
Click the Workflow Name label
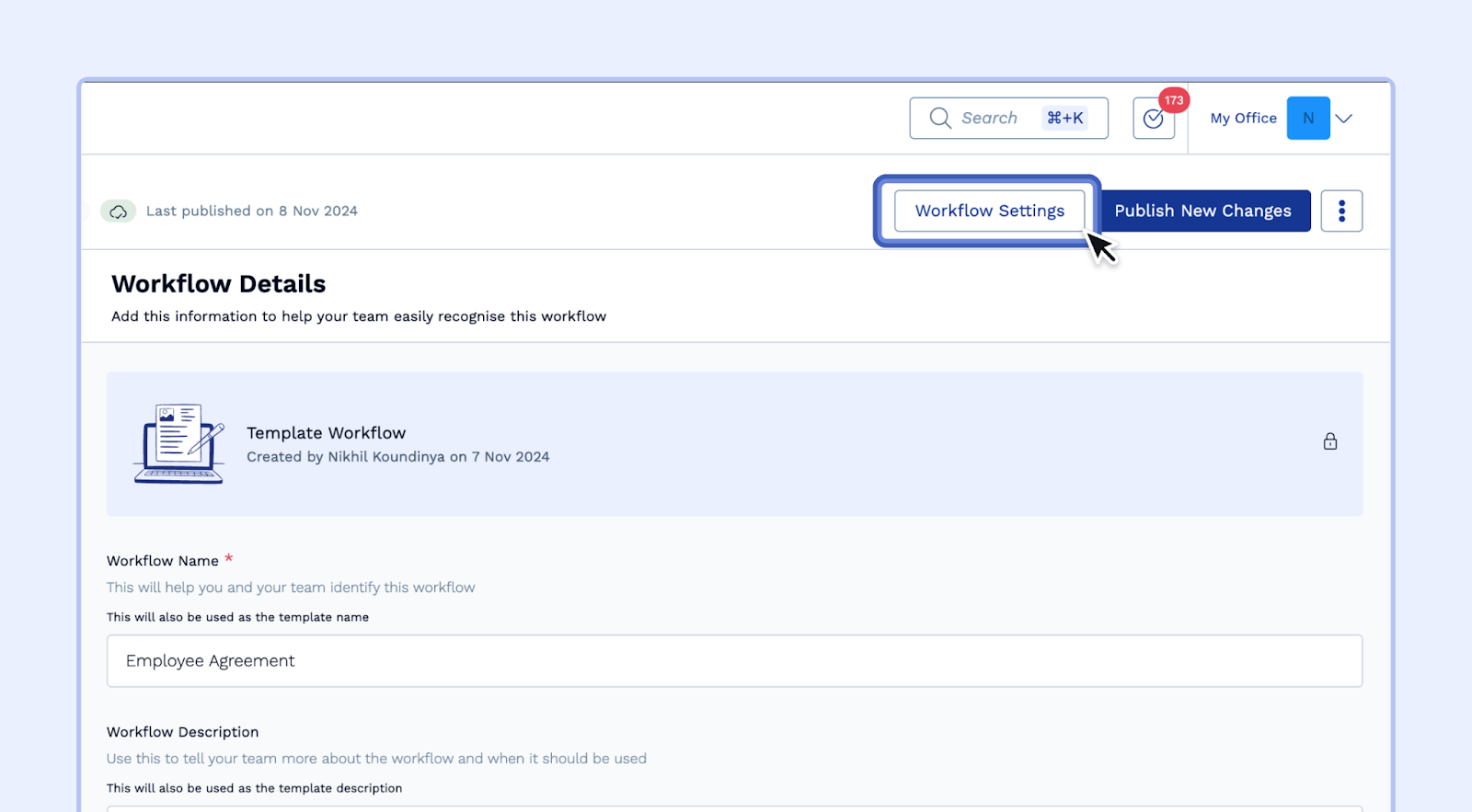[x=163, y=561]
